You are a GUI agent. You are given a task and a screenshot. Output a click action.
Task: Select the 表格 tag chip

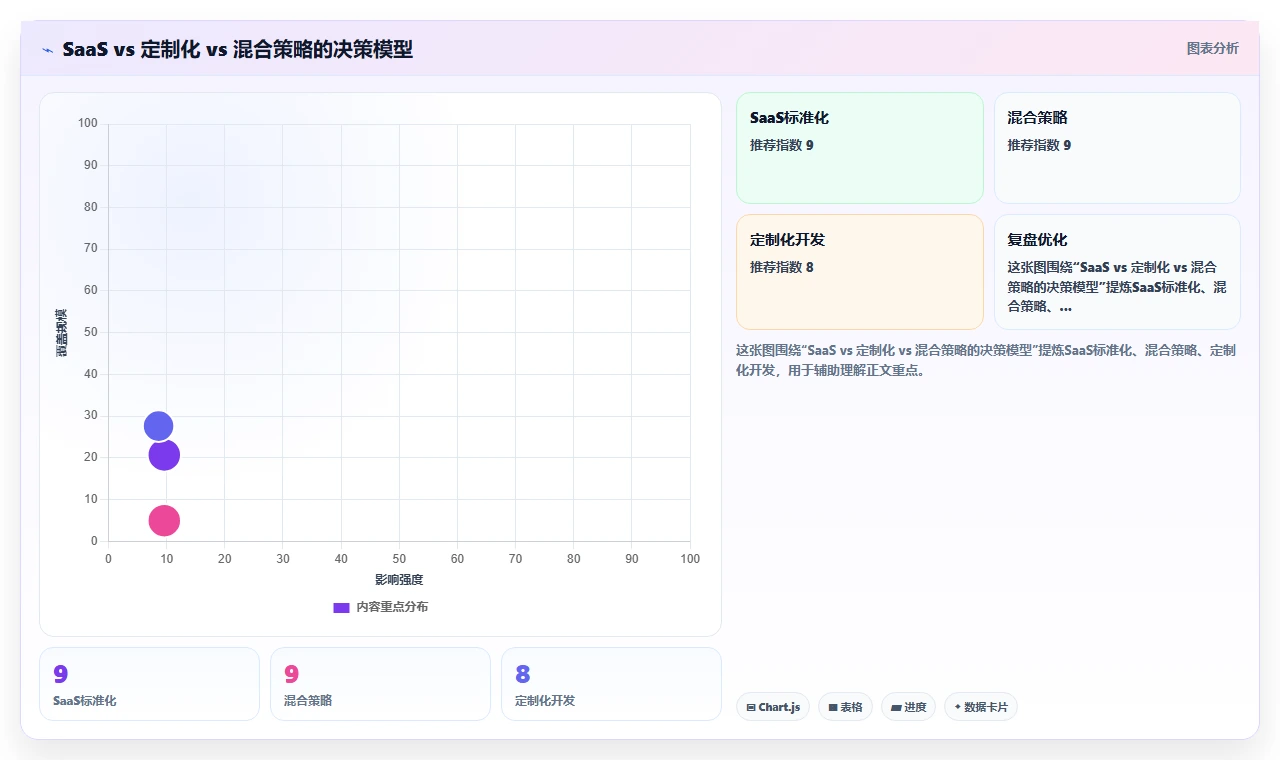(x=845, y=707)
